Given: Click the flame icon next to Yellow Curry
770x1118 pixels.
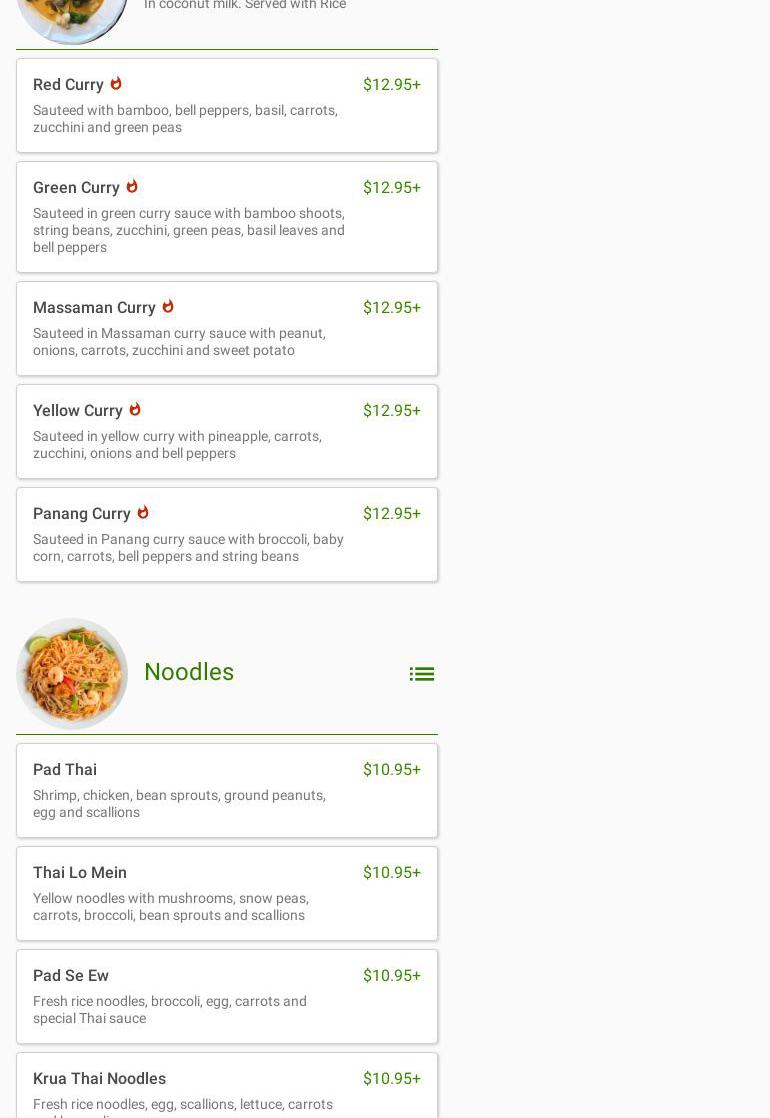Looking at the screenshot, I should [x=135, y=410].
